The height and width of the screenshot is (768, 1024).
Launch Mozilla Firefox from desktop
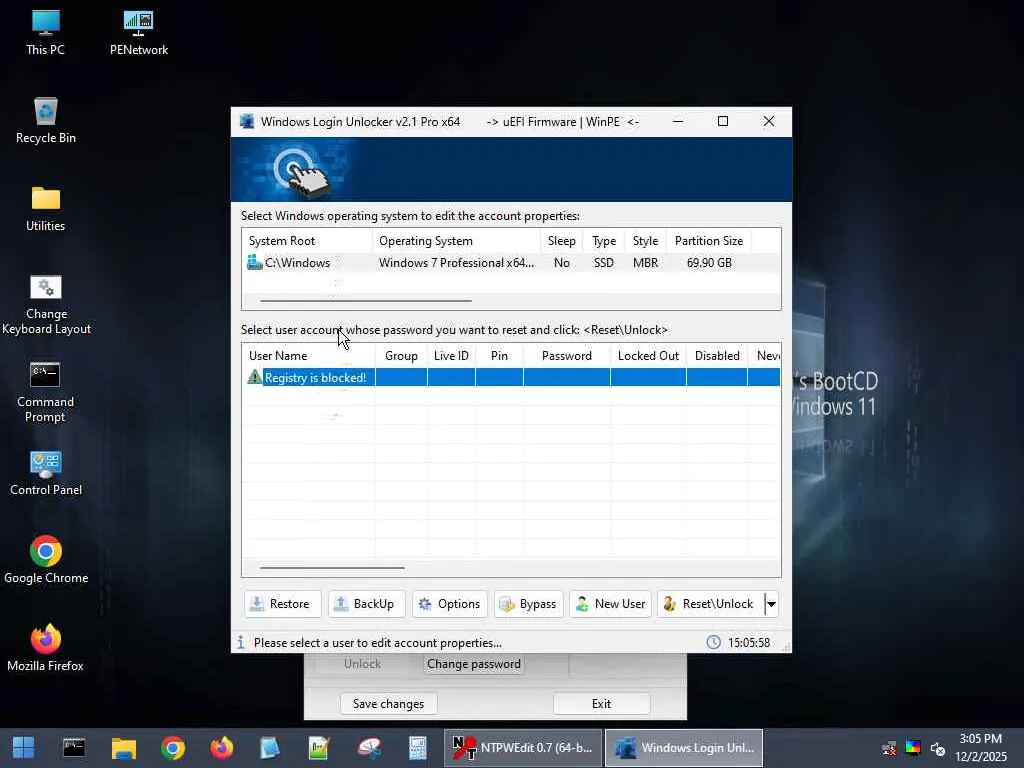46,648
